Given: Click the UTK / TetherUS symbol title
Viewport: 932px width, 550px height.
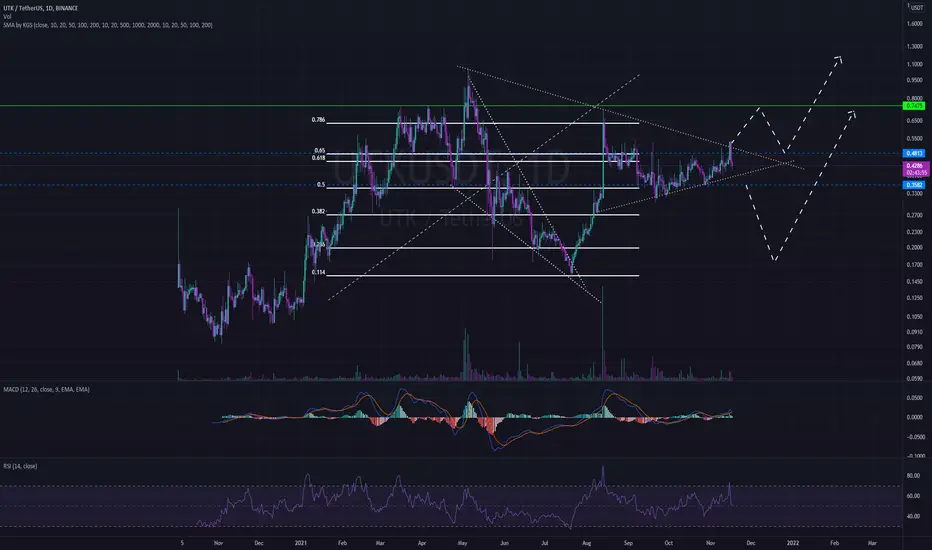Looking at the screenshot, I should pos(40,8).
